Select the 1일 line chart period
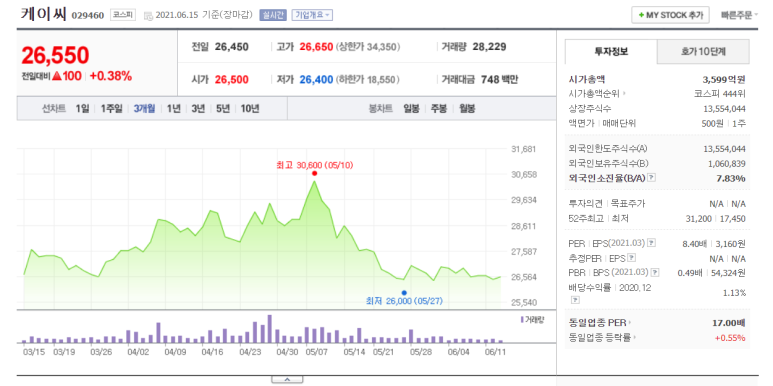Screen dimensions: 773x386 tap(82, 108)
